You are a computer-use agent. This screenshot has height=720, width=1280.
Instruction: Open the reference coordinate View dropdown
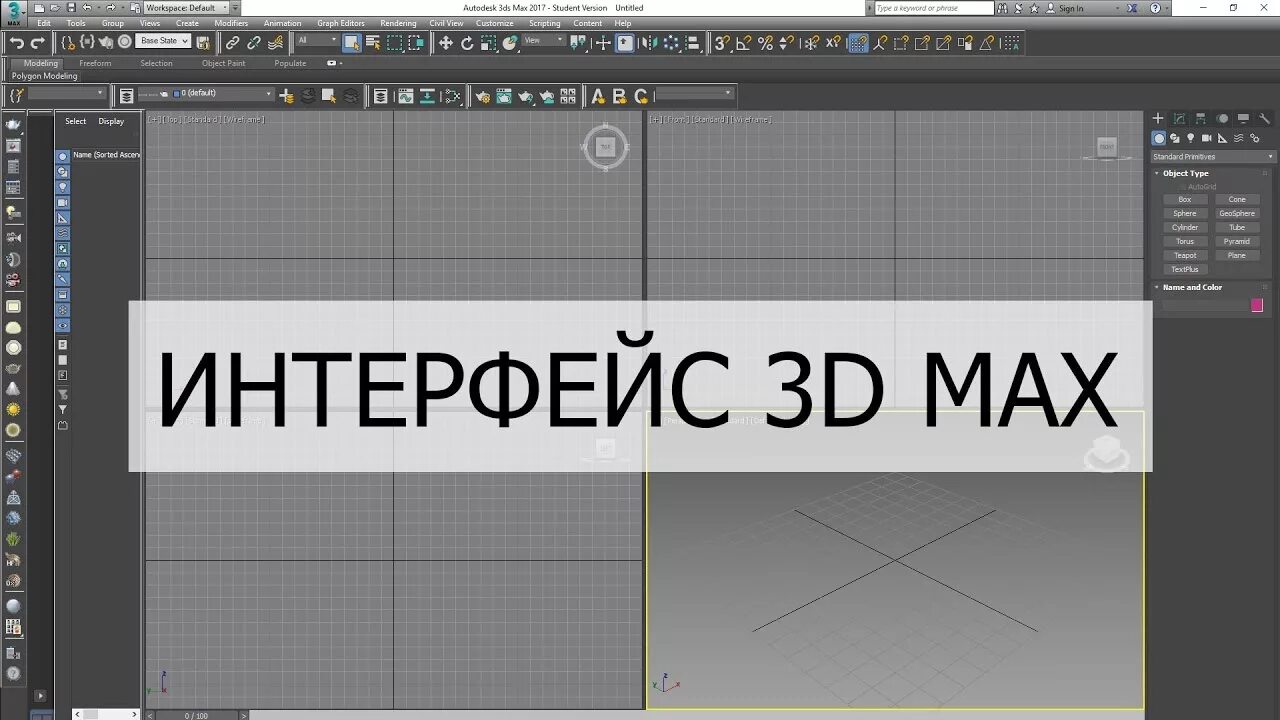click(x=545, y=41)
